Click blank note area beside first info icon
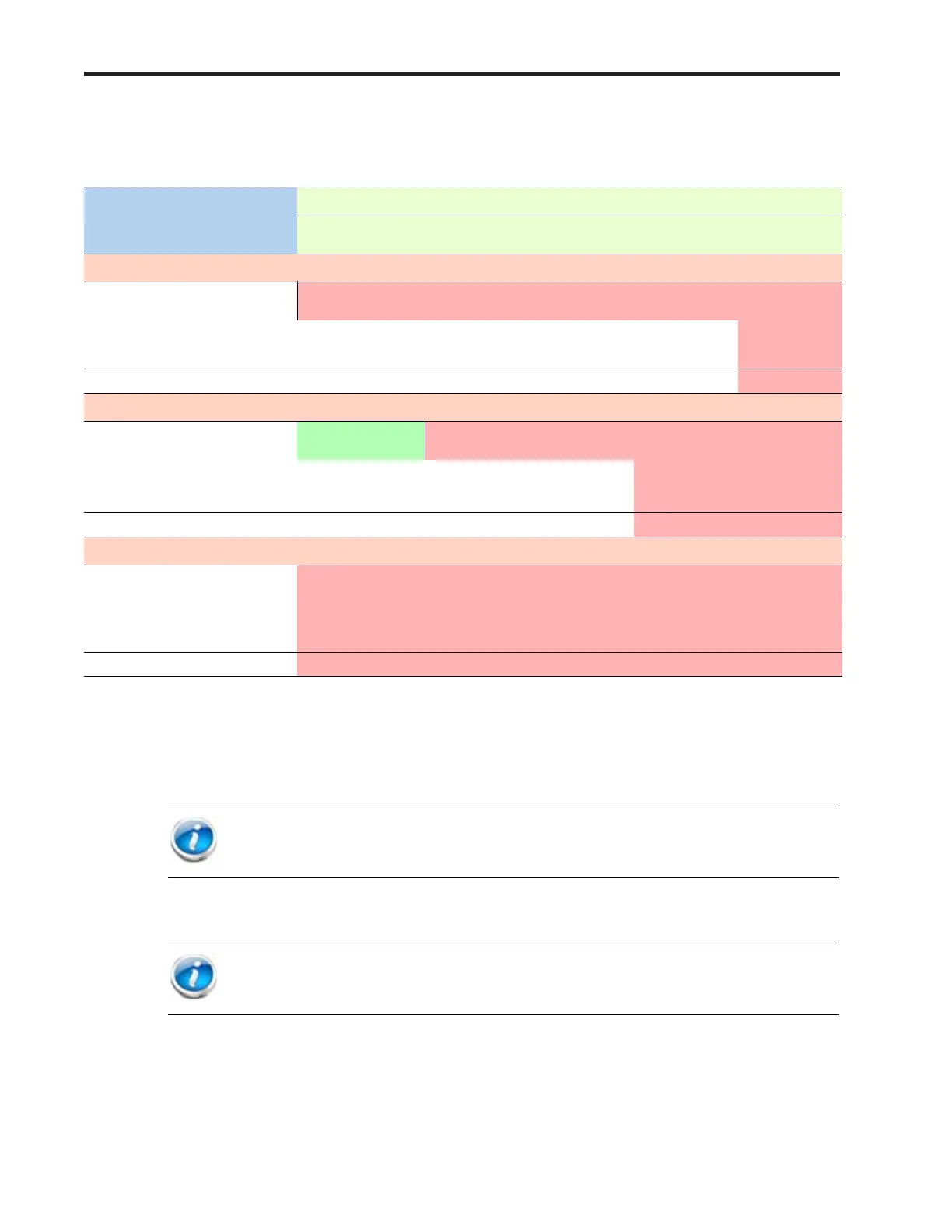The height and width of the screenshot is (1232, 952). tap(529, 842)
